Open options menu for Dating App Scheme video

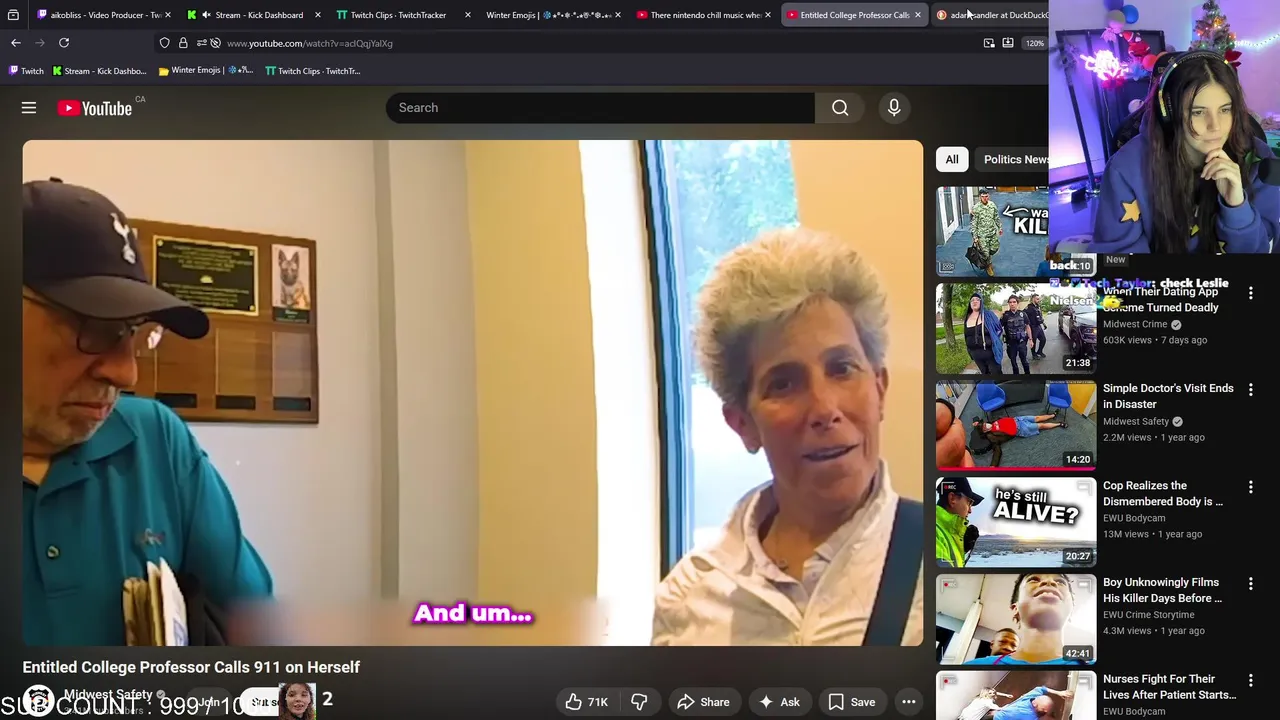point(1250,293)
